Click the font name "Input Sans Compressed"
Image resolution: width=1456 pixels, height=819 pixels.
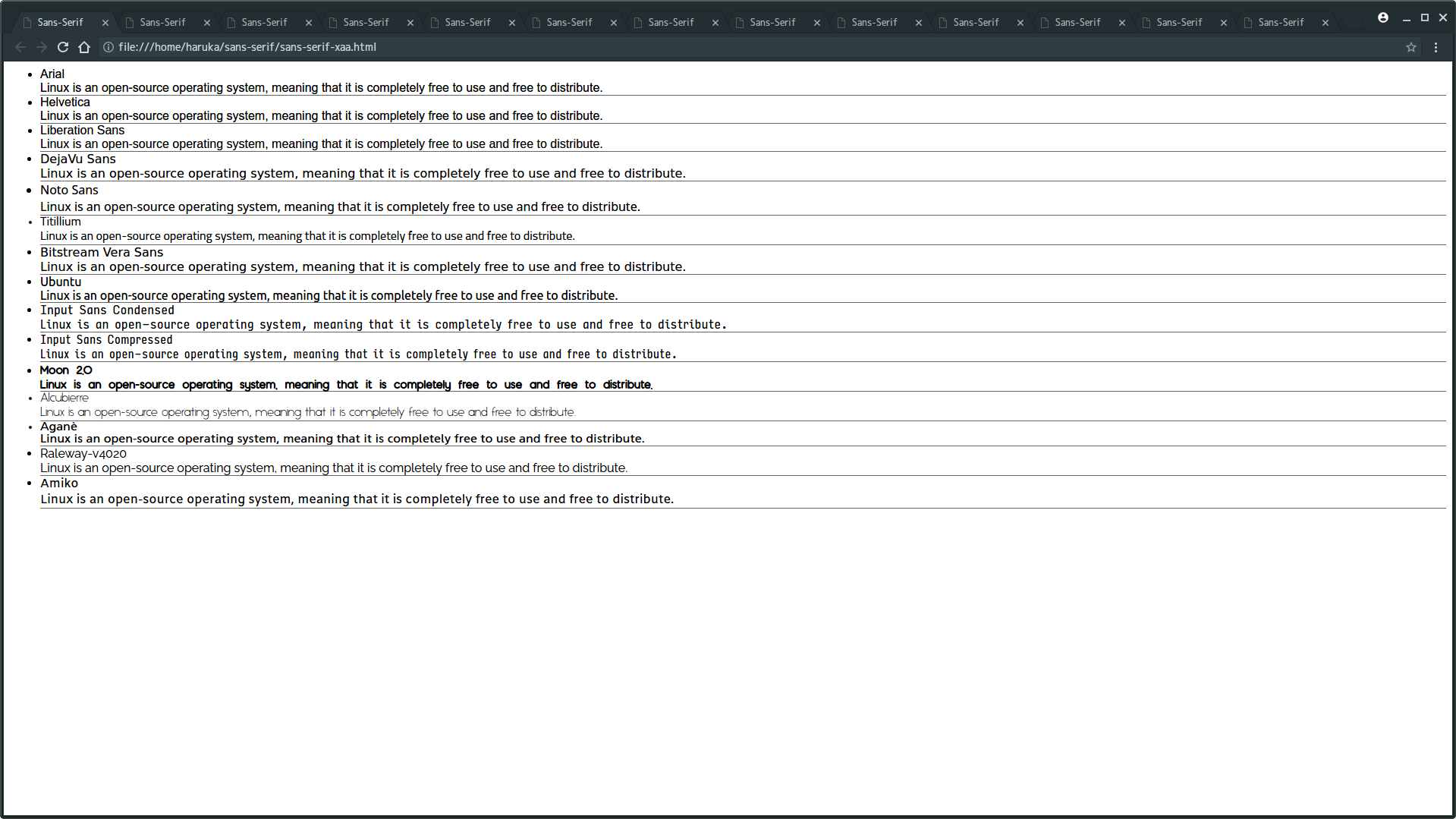106,339
